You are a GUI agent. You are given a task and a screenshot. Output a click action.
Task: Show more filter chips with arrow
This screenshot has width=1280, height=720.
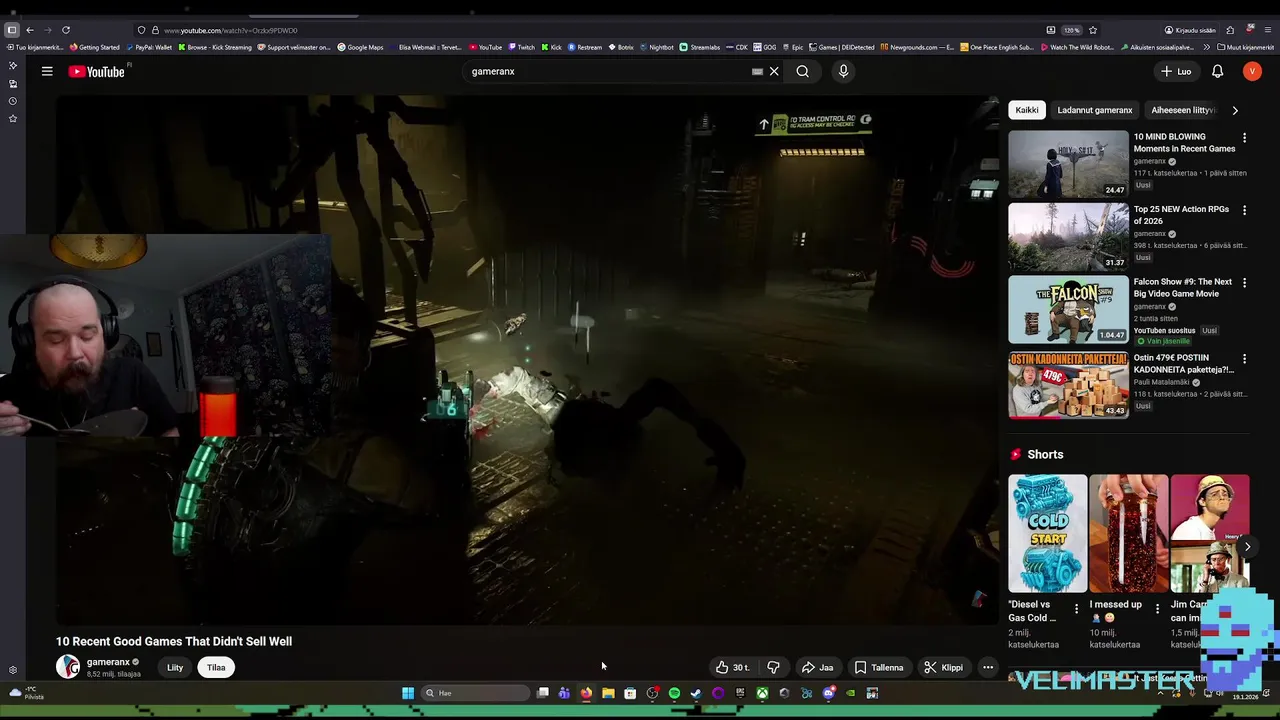click(1235, 110)
